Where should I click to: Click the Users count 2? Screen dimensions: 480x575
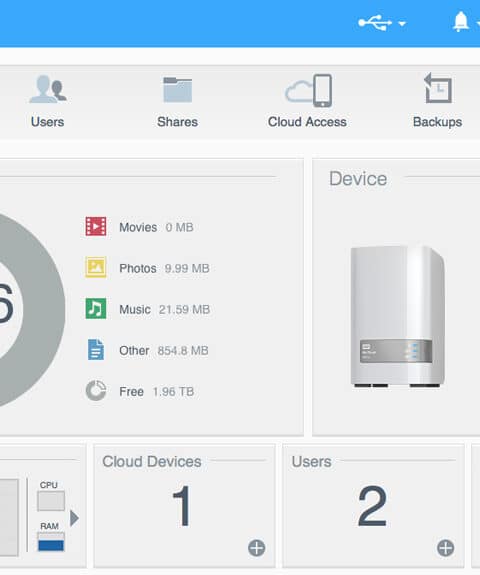[x=373, y=506]
